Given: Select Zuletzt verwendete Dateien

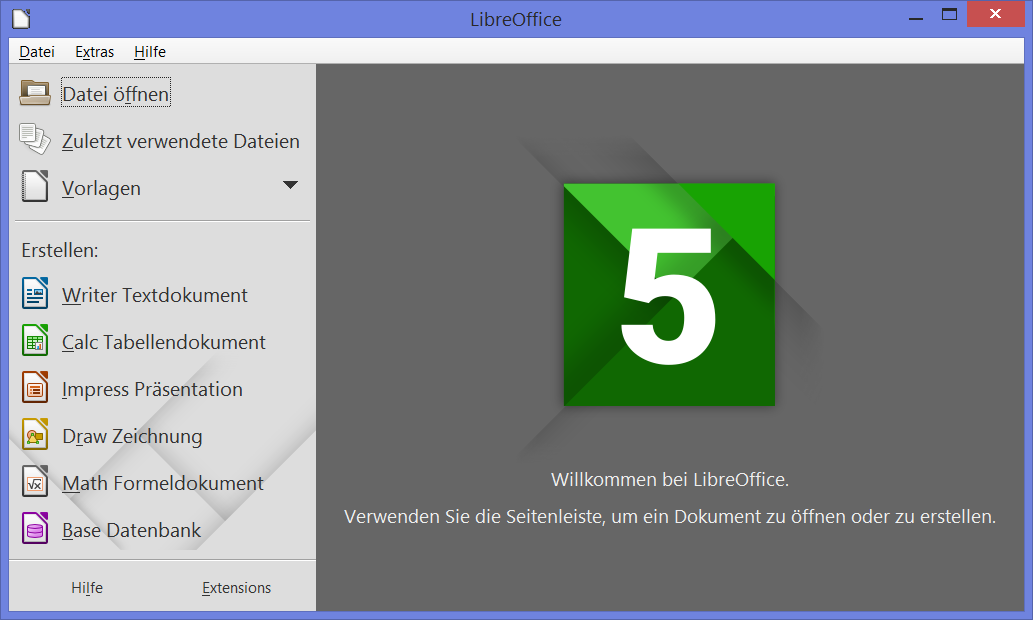Looking at the screenshot, I should [180, 142].
